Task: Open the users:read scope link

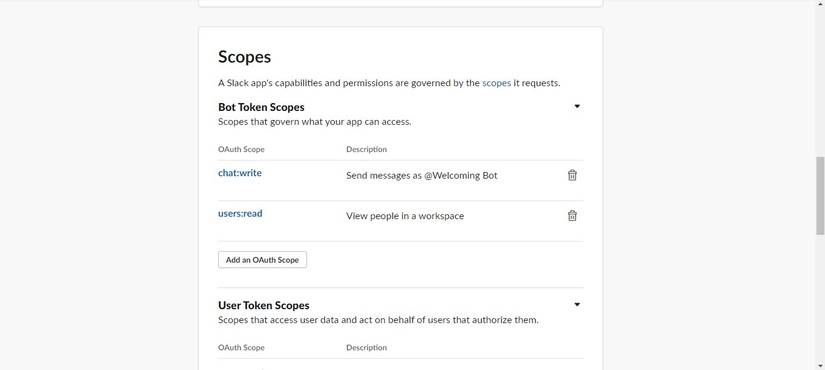Action: pyautogui.click(x=240, y=214)
